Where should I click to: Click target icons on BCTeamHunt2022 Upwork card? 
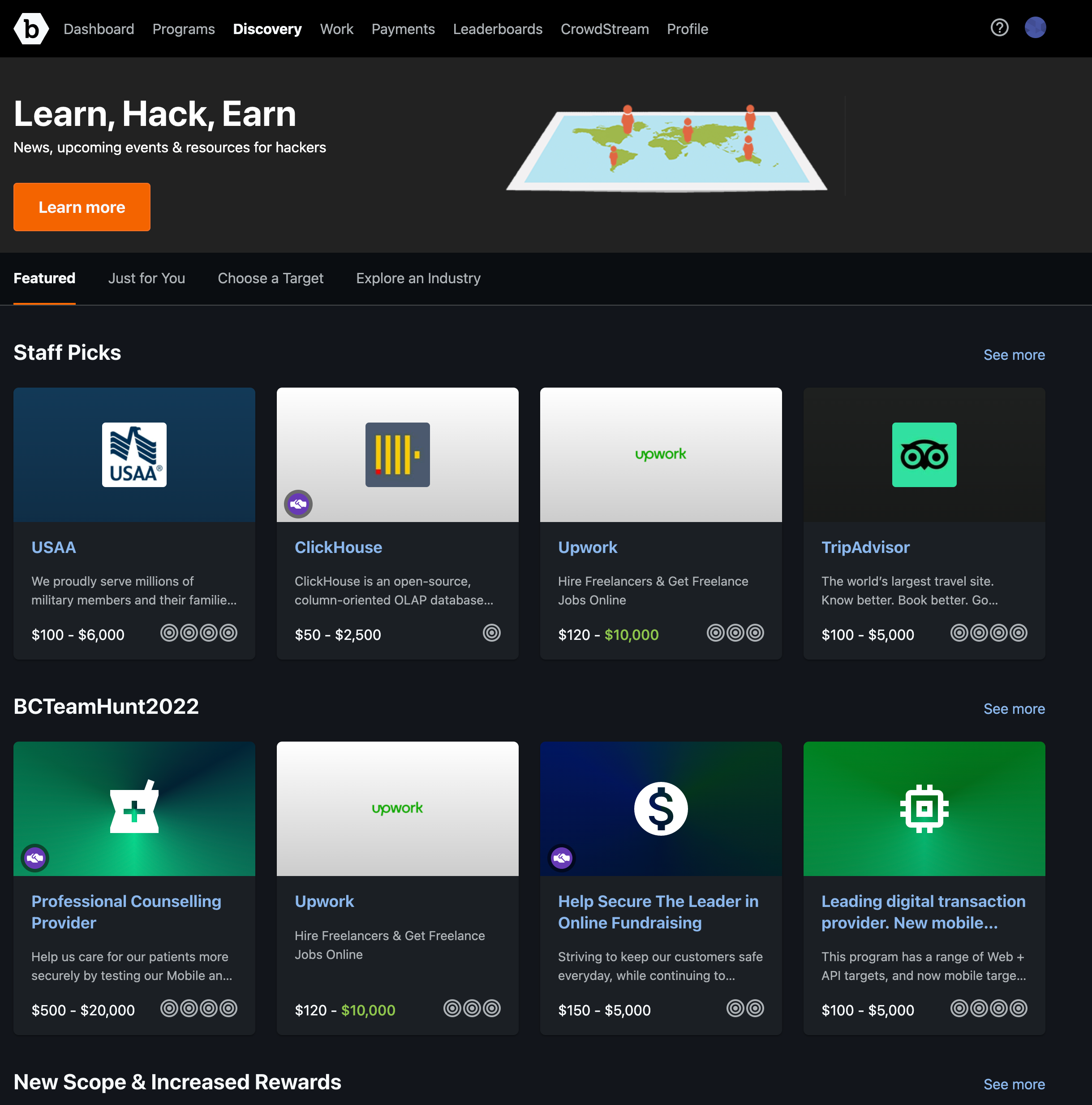[472, 1008]
